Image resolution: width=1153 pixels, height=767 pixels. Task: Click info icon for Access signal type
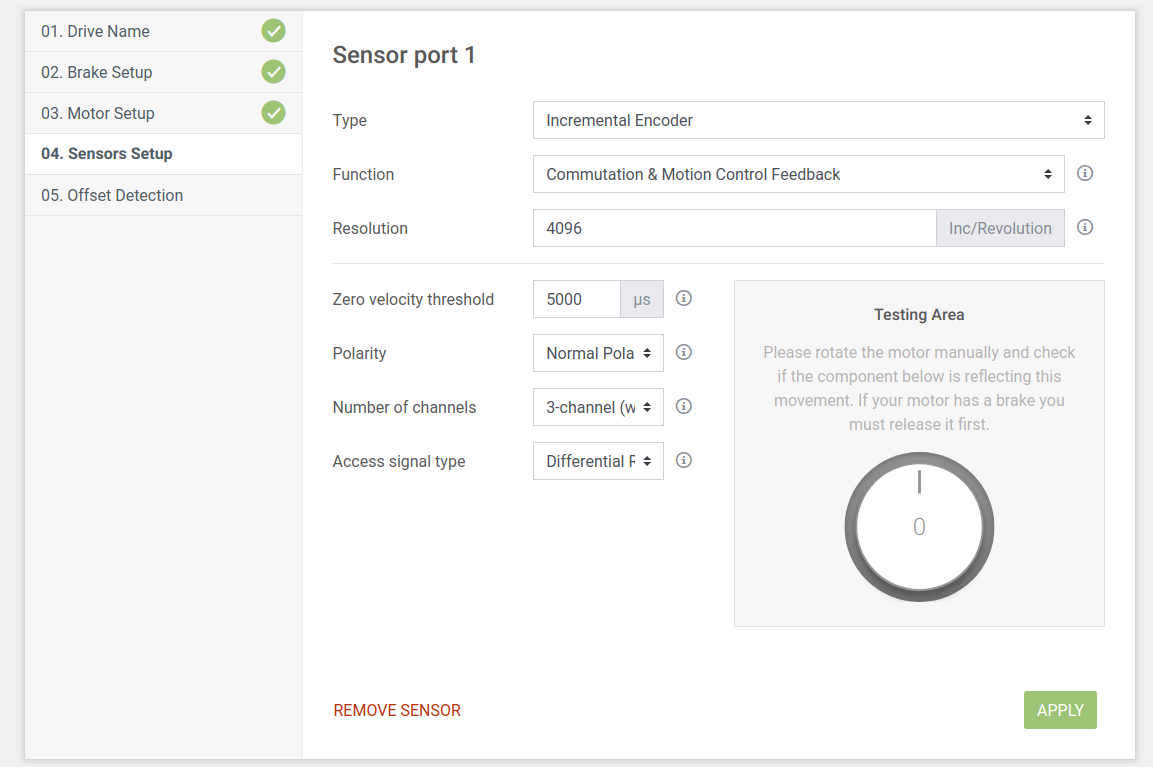[x=684, y=461]
